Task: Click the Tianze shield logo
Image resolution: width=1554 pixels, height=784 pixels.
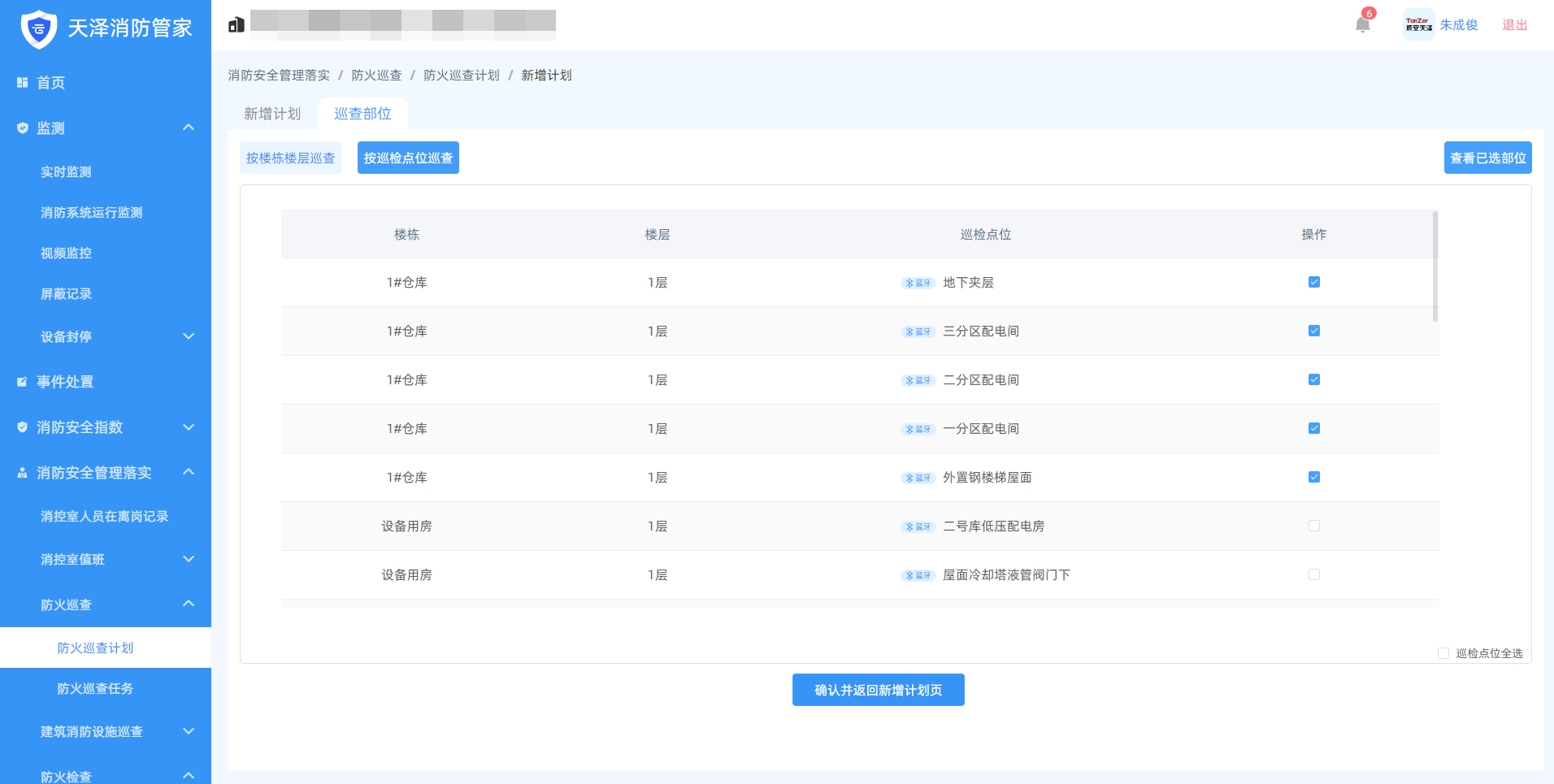Action: [x=38, y=29]
